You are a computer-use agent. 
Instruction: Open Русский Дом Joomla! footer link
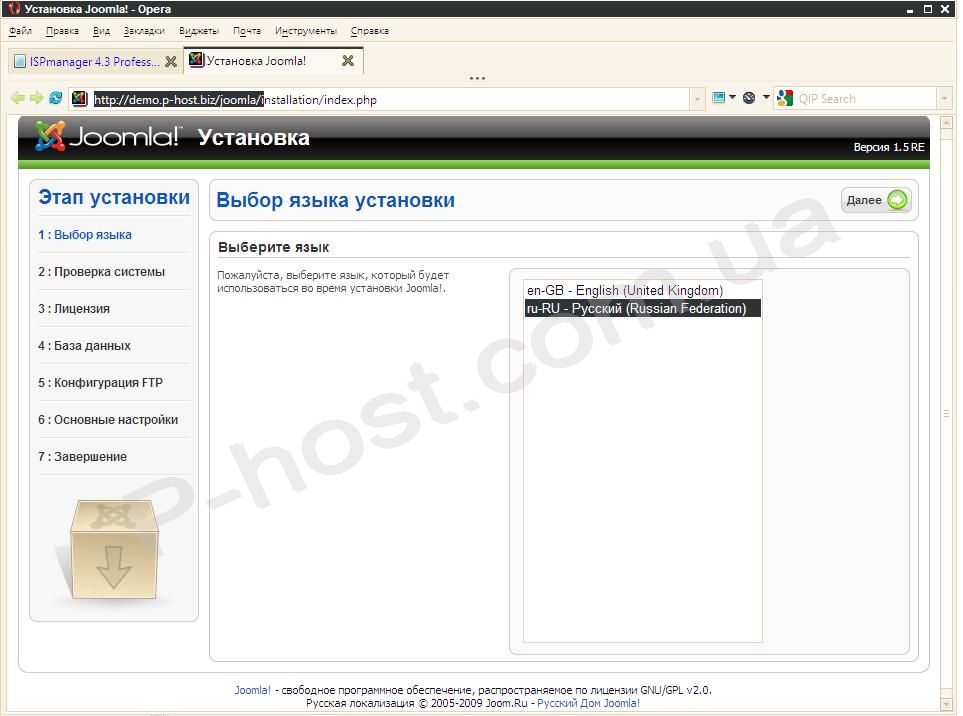pyautogui.click(x=588, y=703)
